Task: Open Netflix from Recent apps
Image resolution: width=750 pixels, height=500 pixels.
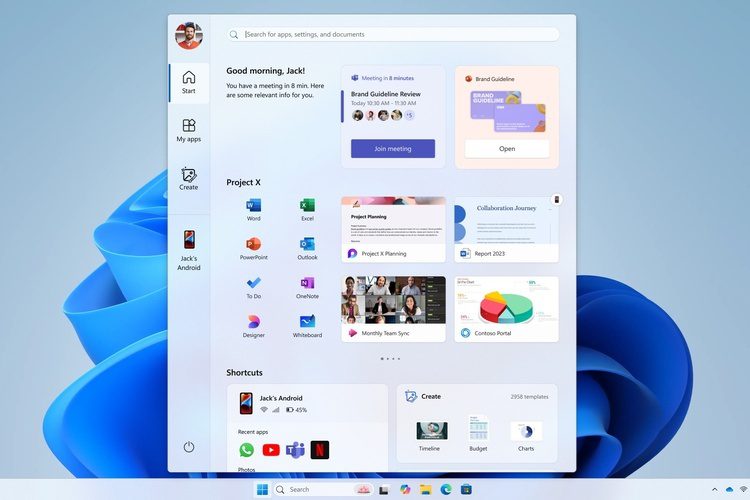Action: tap(319, 450)
